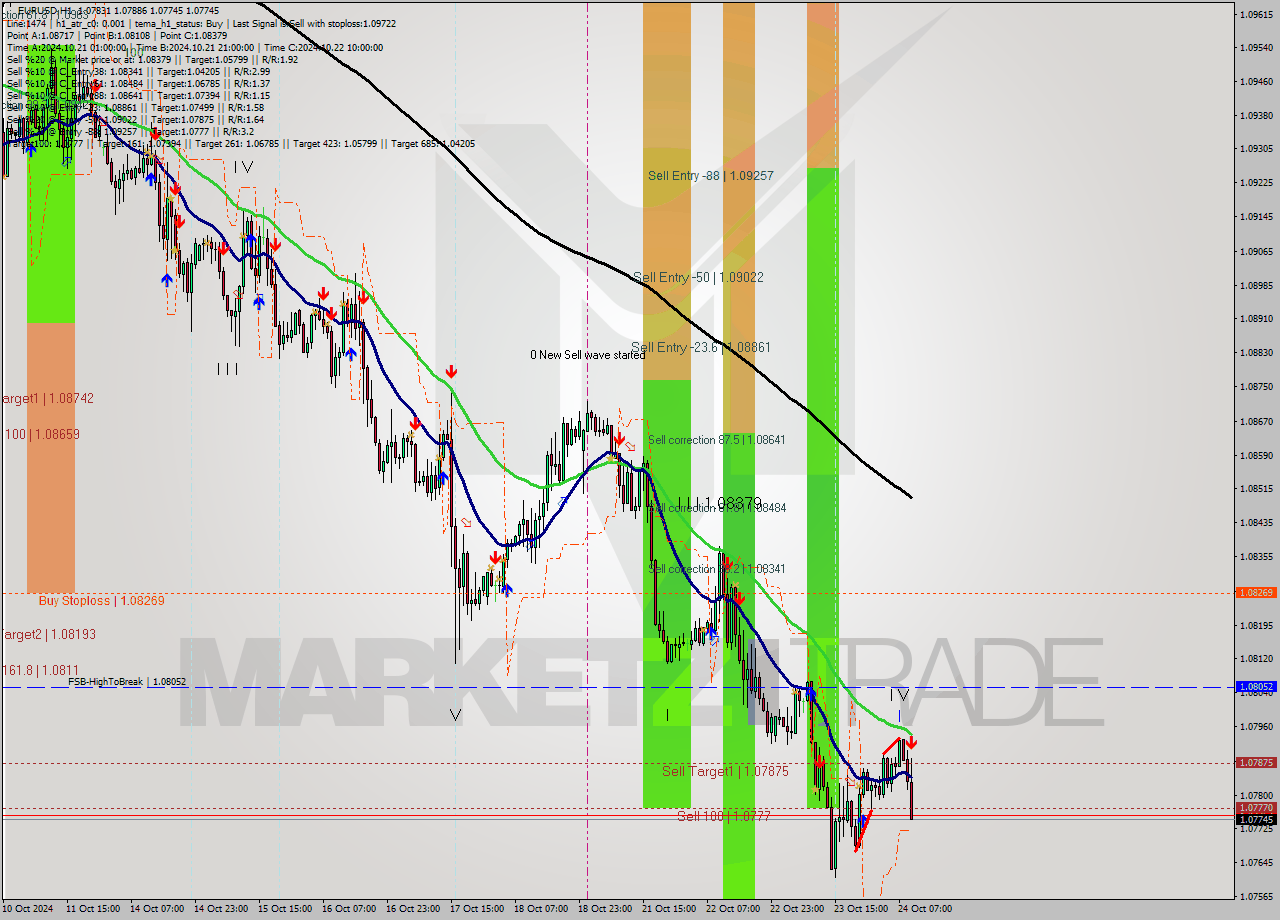This screenshot has width=1280, height=920.
Task: Click the '23 Oct 15:00' time axis label
Action: click(861, 909)
